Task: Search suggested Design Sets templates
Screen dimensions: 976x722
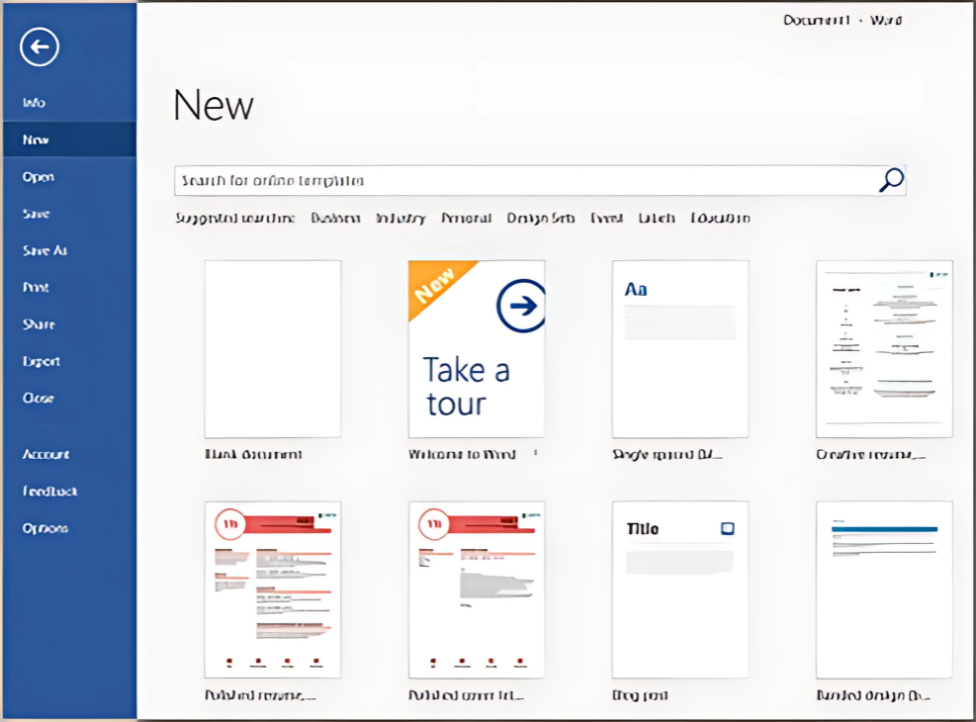Action: tap(540, 218)
